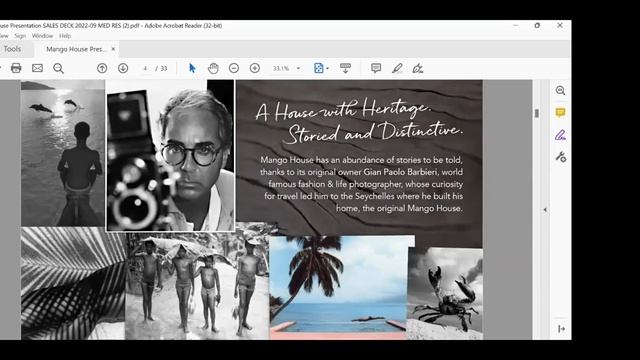640x360 pixels.
Task: Open the find text magnifier in the toolbar
Action: (x=58, y=68)
